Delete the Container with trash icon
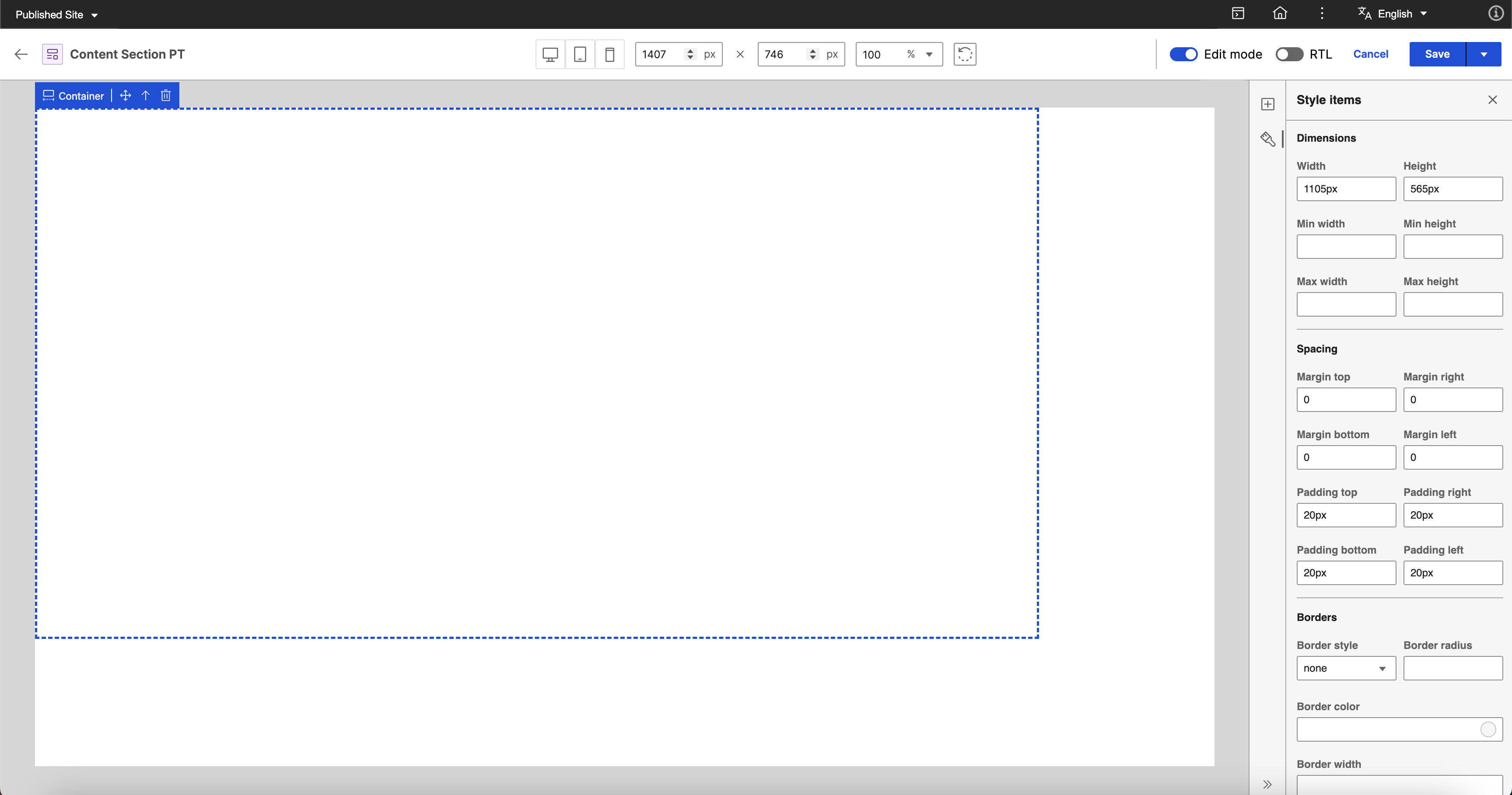 (x=165, y=96)
